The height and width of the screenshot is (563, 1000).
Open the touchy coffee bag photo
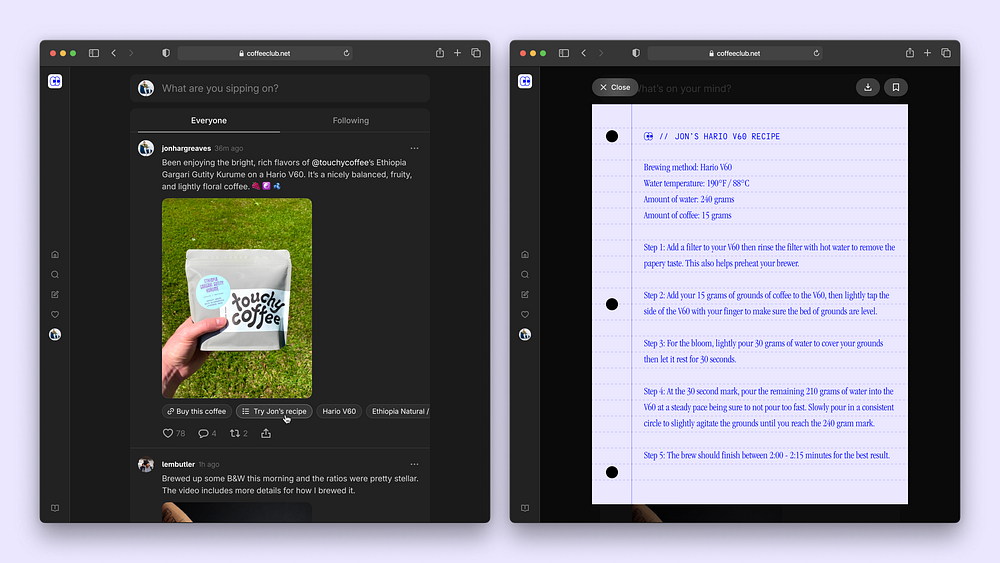(x=237, y=298)
